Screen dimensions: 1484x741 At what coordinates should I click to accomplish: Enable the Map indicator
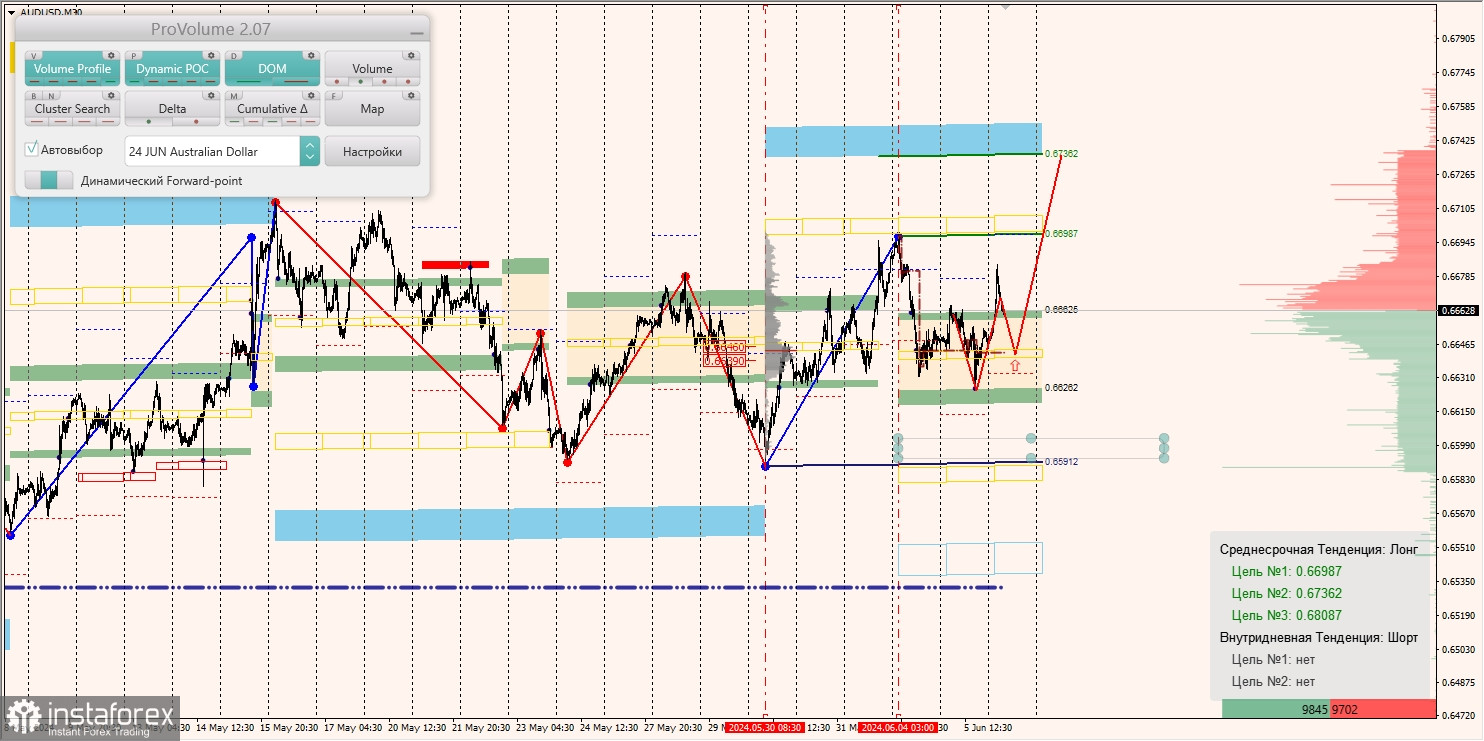(372, 108)
